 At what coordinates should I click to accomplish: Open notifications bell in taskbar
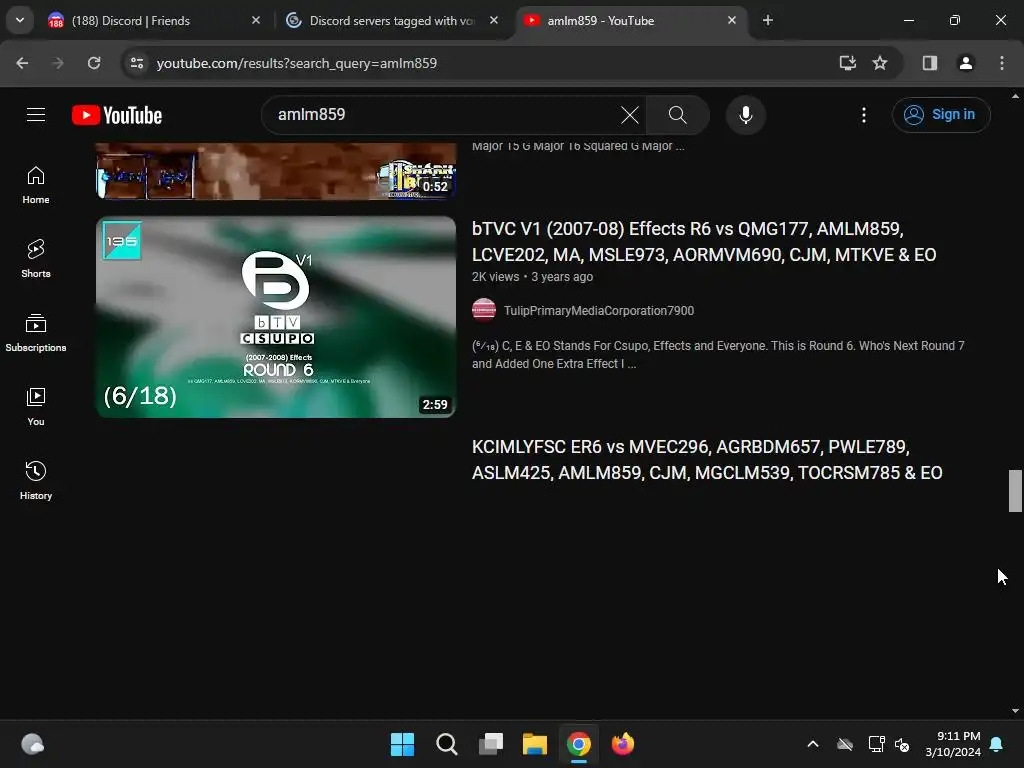coord(997,744)
